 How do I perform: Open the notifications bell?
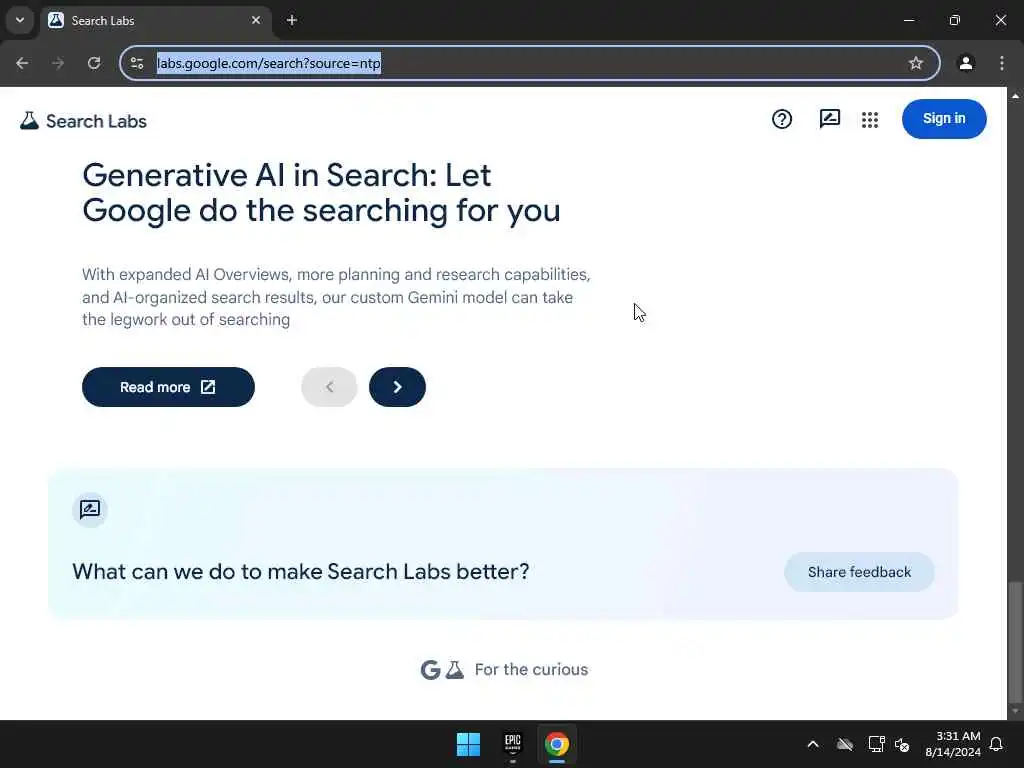pos(997,744)
